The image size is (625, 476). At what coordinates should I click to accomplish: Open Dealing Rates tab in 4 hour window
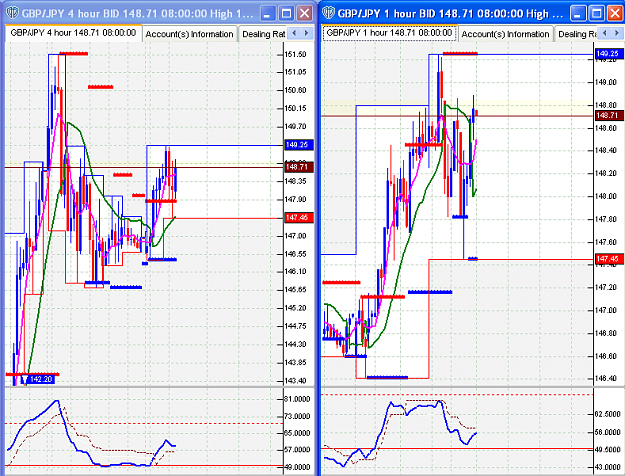click(263, 34)
